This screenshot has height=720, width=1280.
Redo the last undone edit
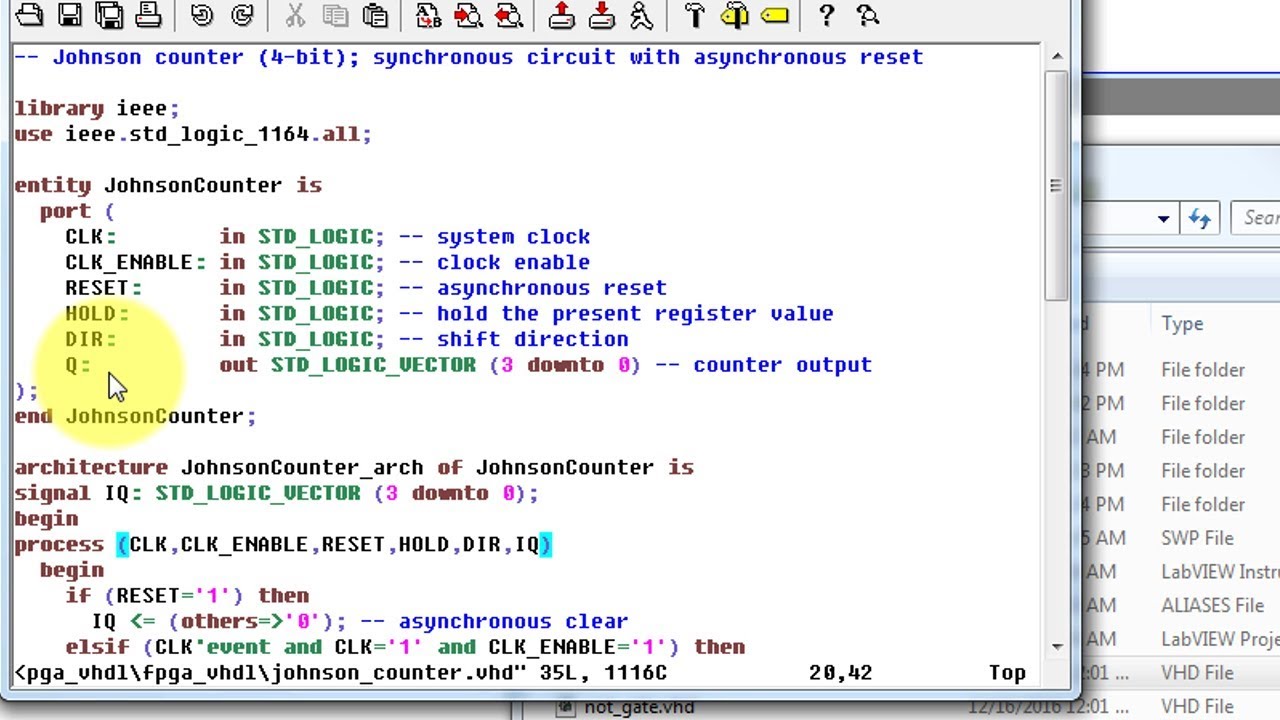(x=241, y=15)
